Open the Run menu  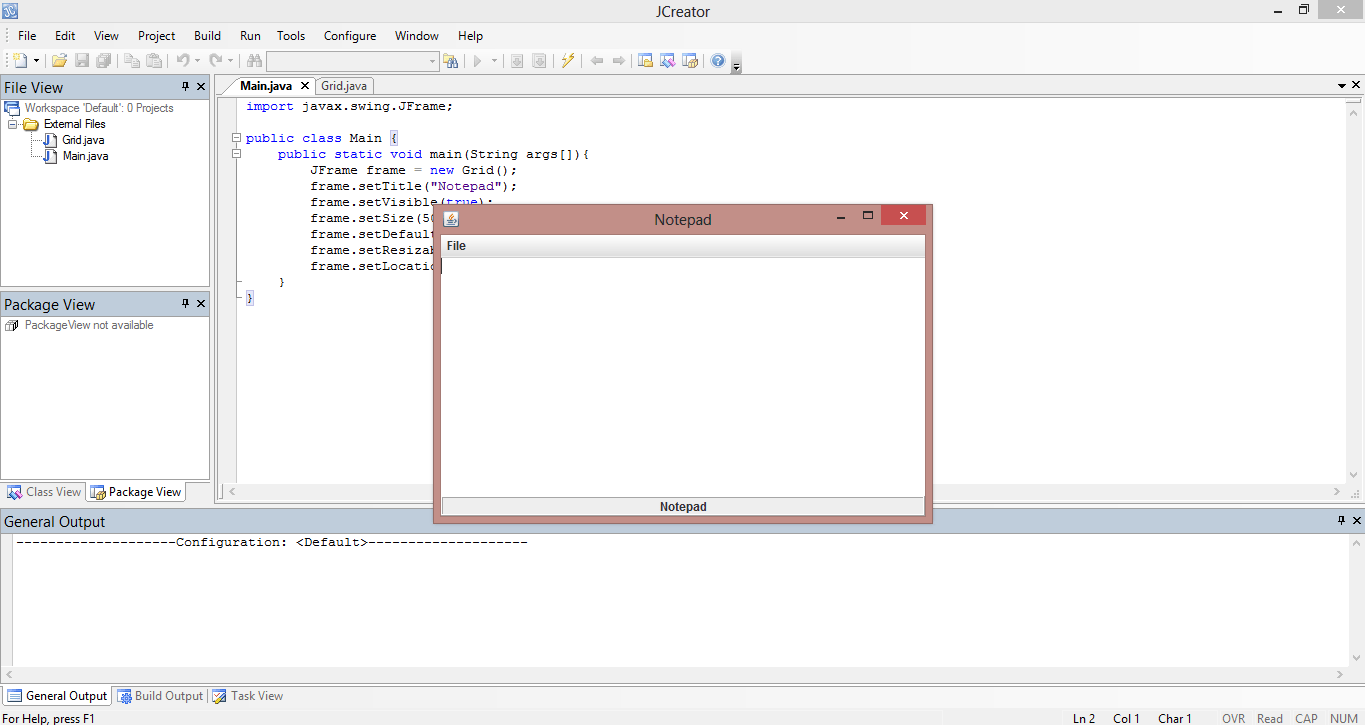click(x=250, y=36)
